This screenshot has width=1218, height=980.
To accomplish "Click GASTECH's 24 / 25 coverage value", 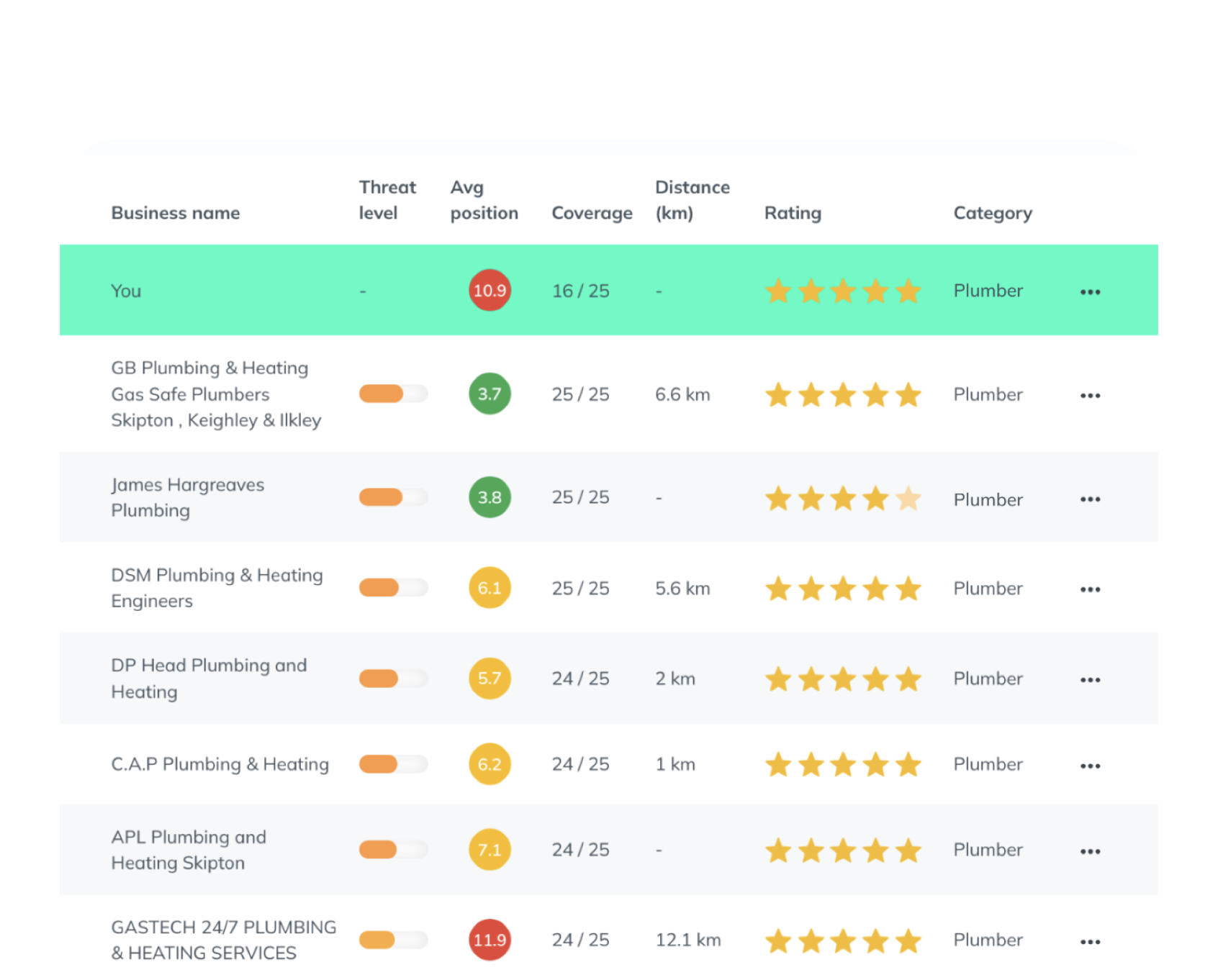I will pyautogui.click(x=580, y=940).
